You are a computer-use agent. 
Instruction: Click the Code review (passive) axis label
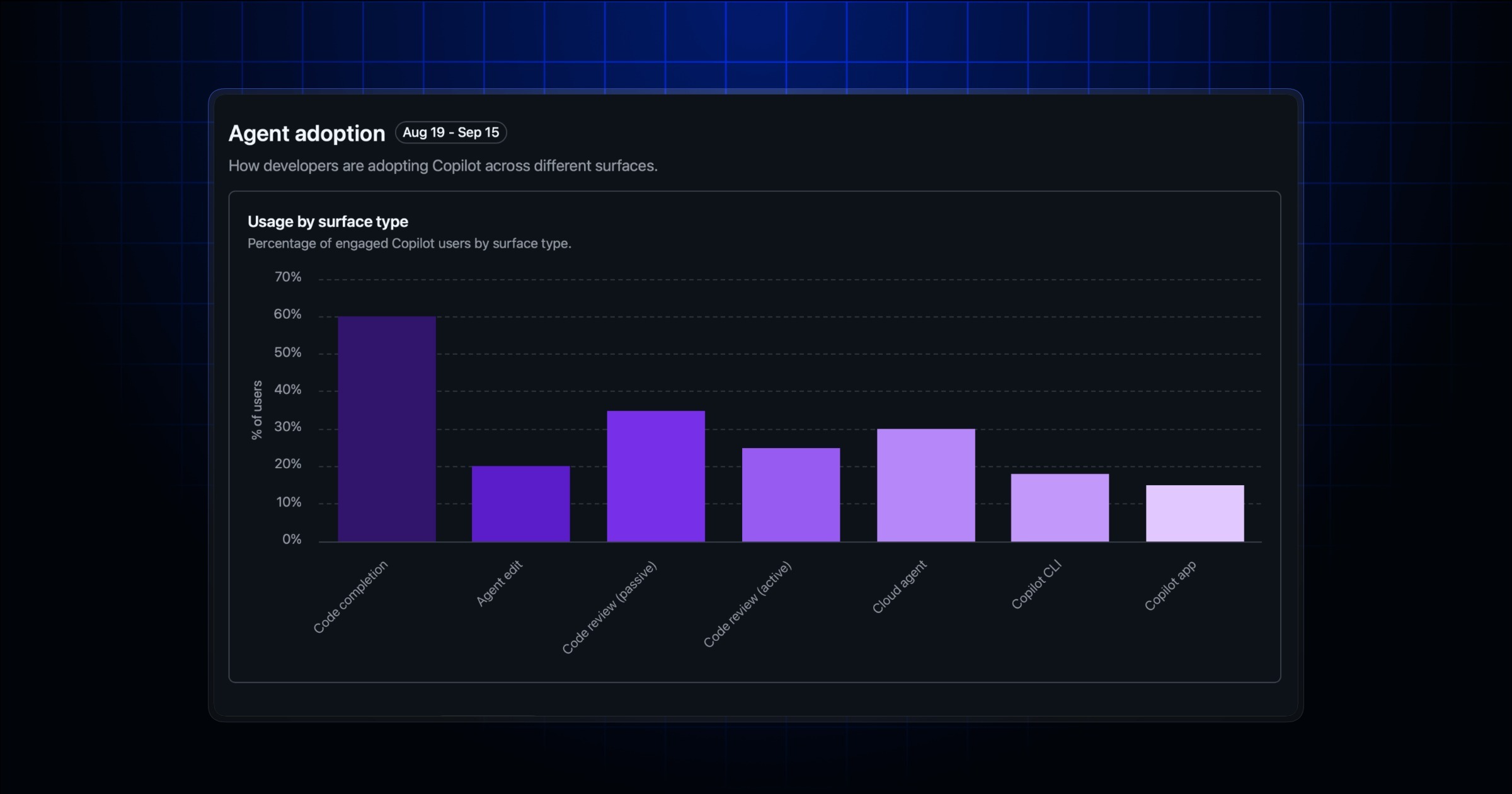click(609, 607)
